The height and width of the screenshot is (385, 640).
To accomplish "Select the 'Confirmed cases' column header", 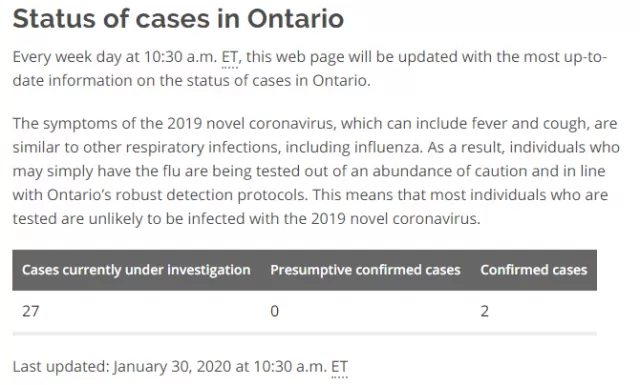I will (x=533, y=270).
